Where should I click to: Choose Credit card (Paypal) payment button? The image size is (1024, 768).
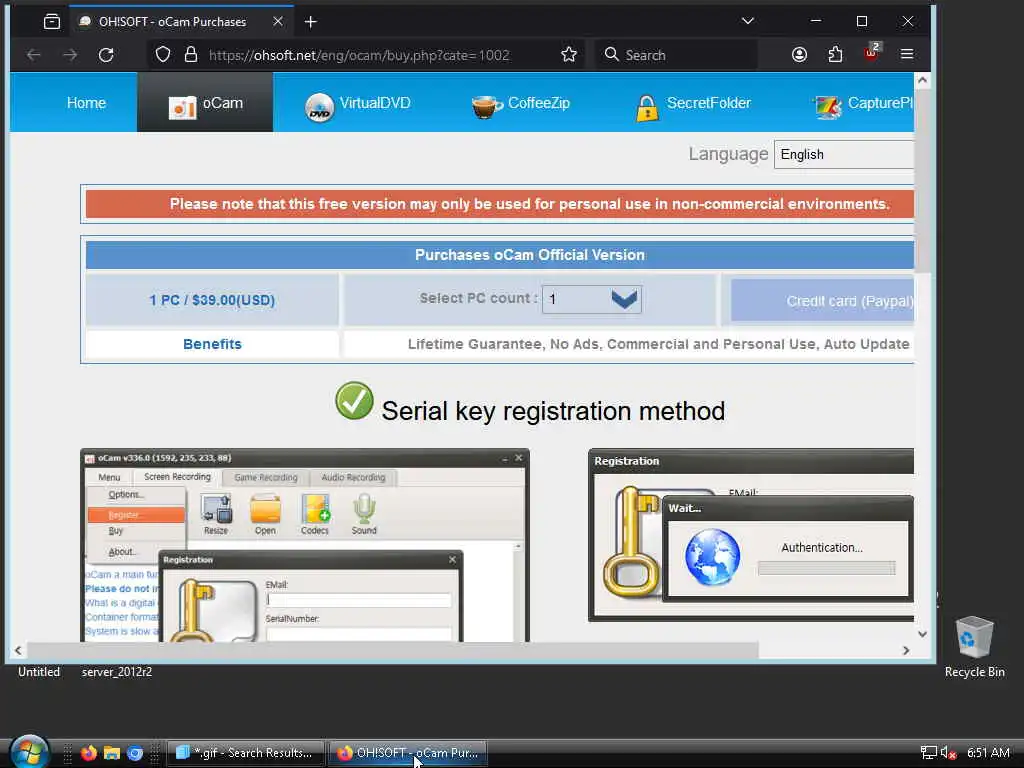click(822, 301)
